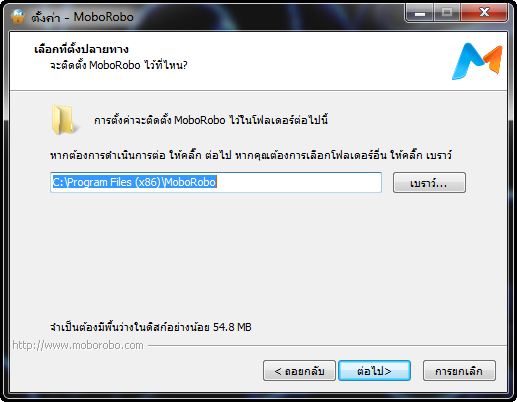Click the http://www.moborobo.com address text
The width and height of the screenshot is (517, 402).
[78, 345]
